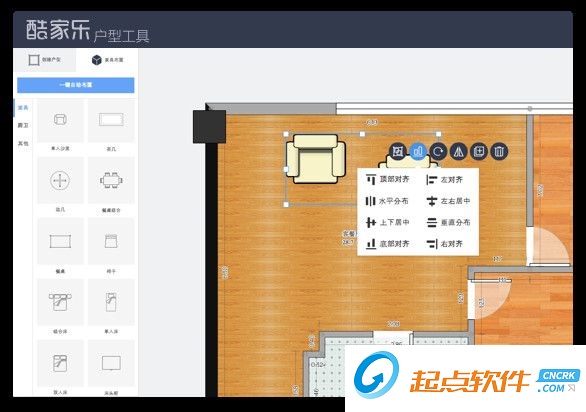The height and width of the screenshot is (412, 586).
Task: Click the top-left selection handle of the selection box
Action: point(286,134)
